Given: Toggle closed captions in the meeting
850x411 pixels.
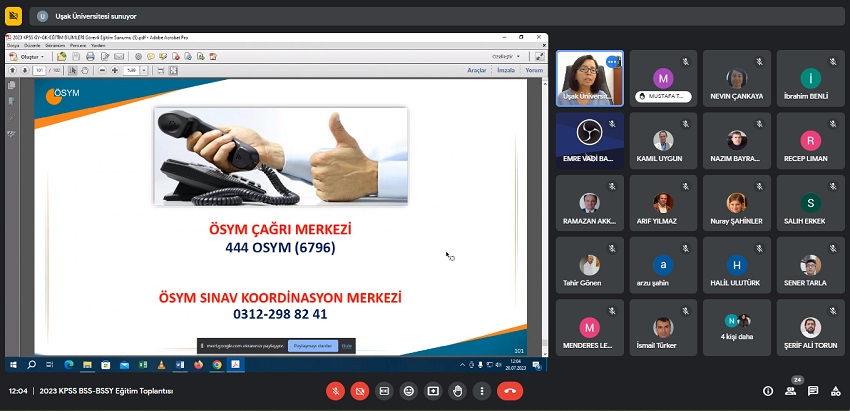Looking at the screenshot, I should click(x=384, y=391).
